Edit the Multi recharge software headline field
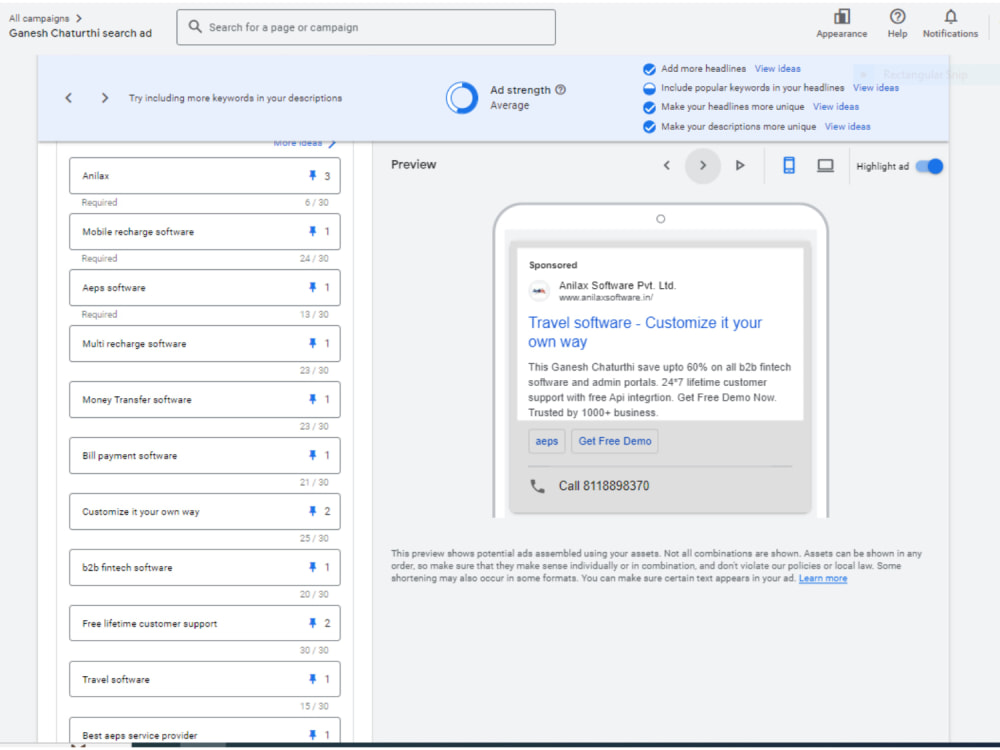The height and width of the screenshot is (750, 1000). pos(205,343)
